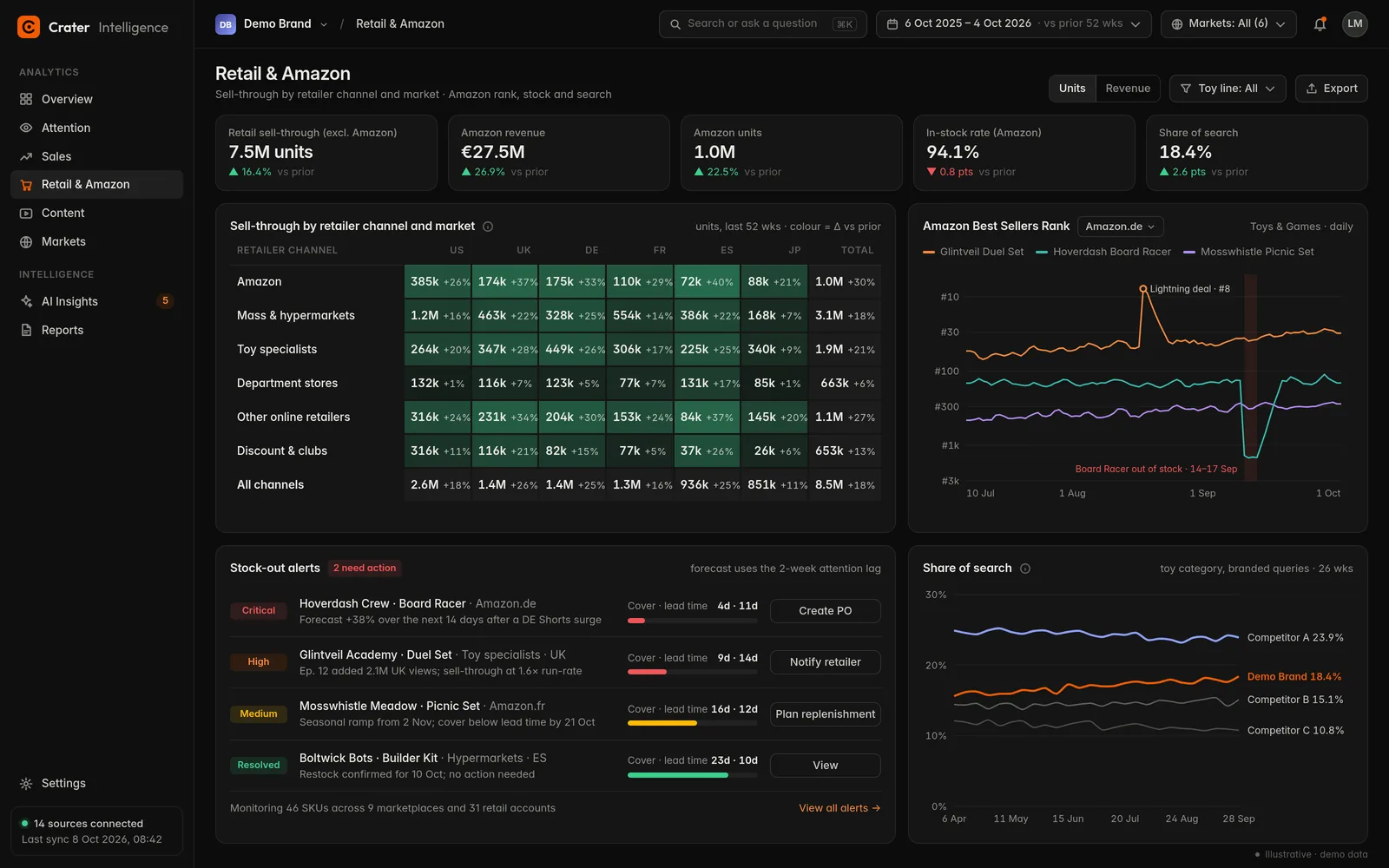The image size is (1389, 868).
Task: Expand the Demo Brand selector
Action: 273,24
